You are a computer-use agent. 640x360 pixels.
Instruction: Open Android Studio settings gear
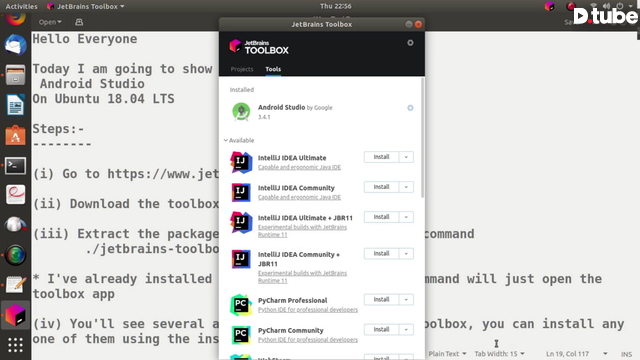[410, 108]
